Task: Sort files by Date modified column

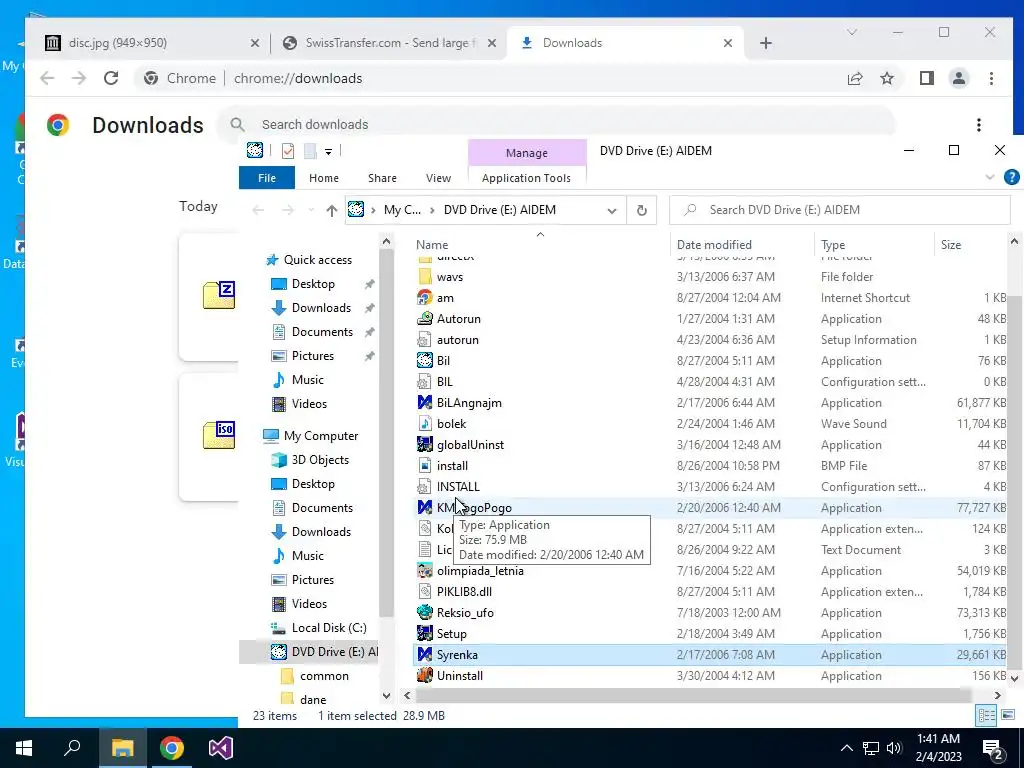Action: 714,245
